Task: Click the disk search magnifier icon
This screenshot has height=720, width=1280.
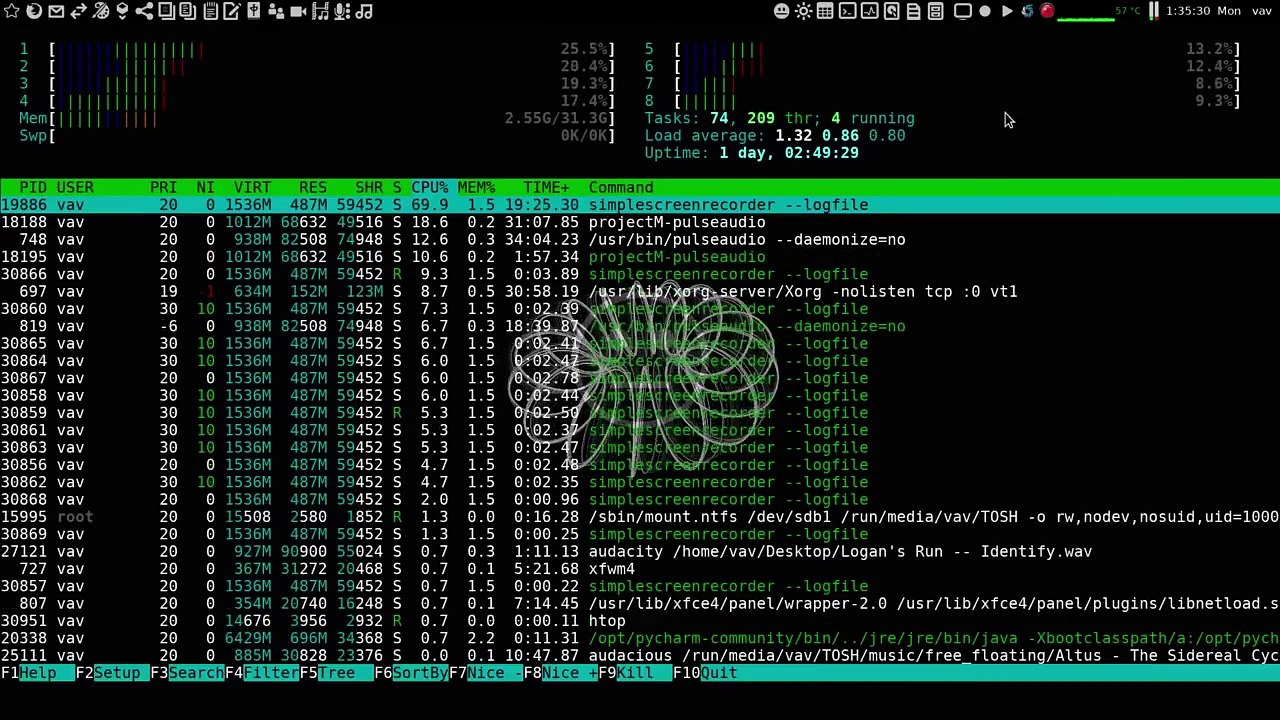Action: pyautogui.click(x=891, y=11)
